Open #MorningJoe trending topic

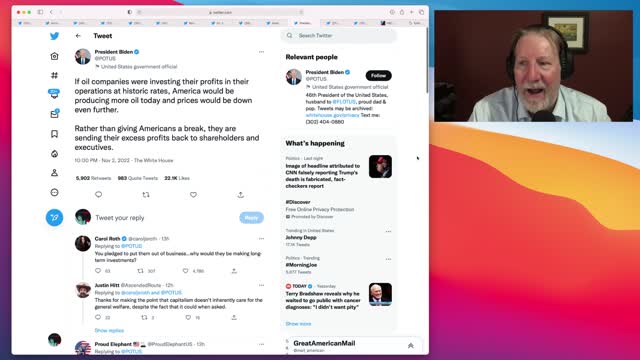tap(301, 265)
